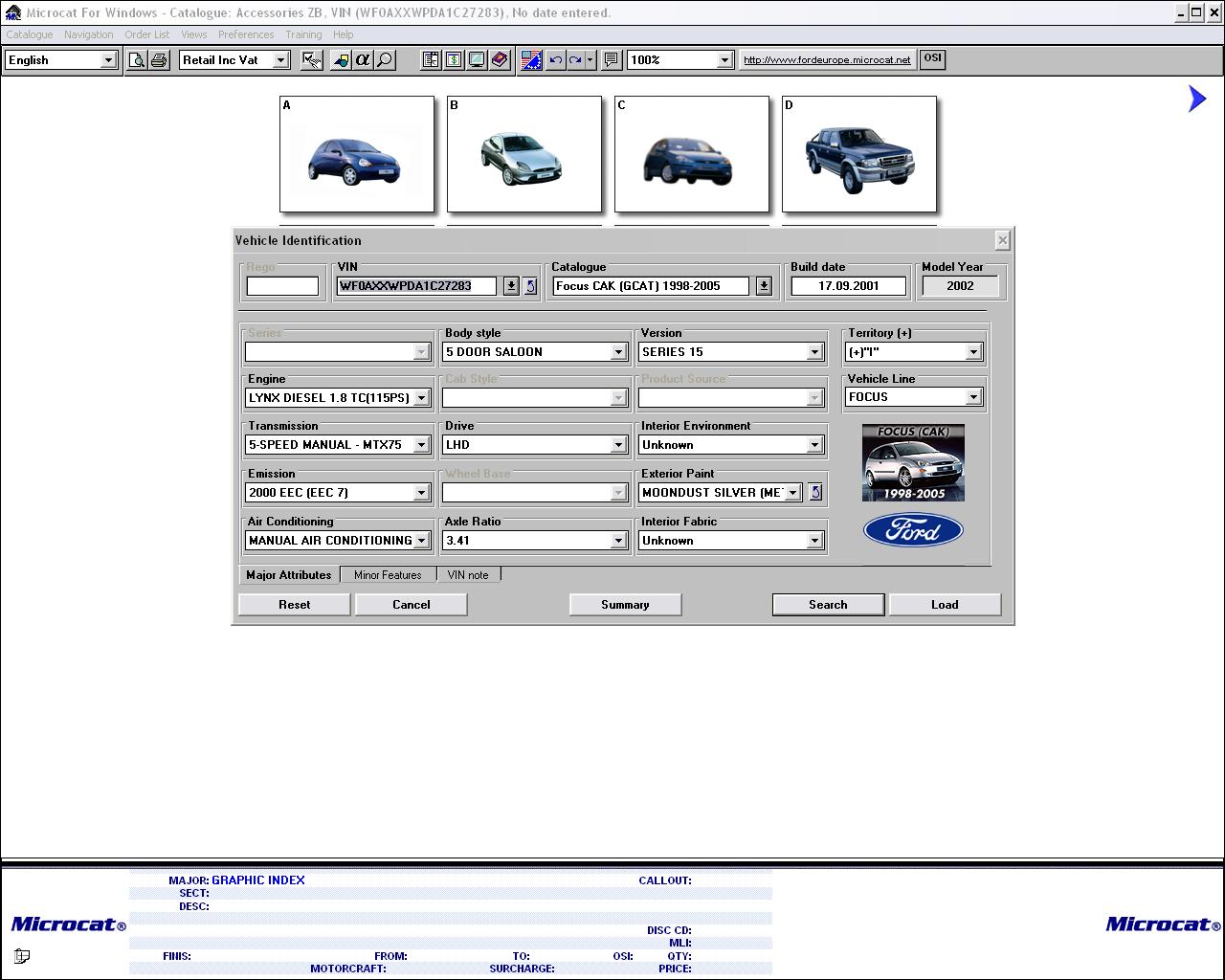The width and height of the screenshot is (1225, 980).
Task: Open the Views menu
Action: tap(194, 34)
